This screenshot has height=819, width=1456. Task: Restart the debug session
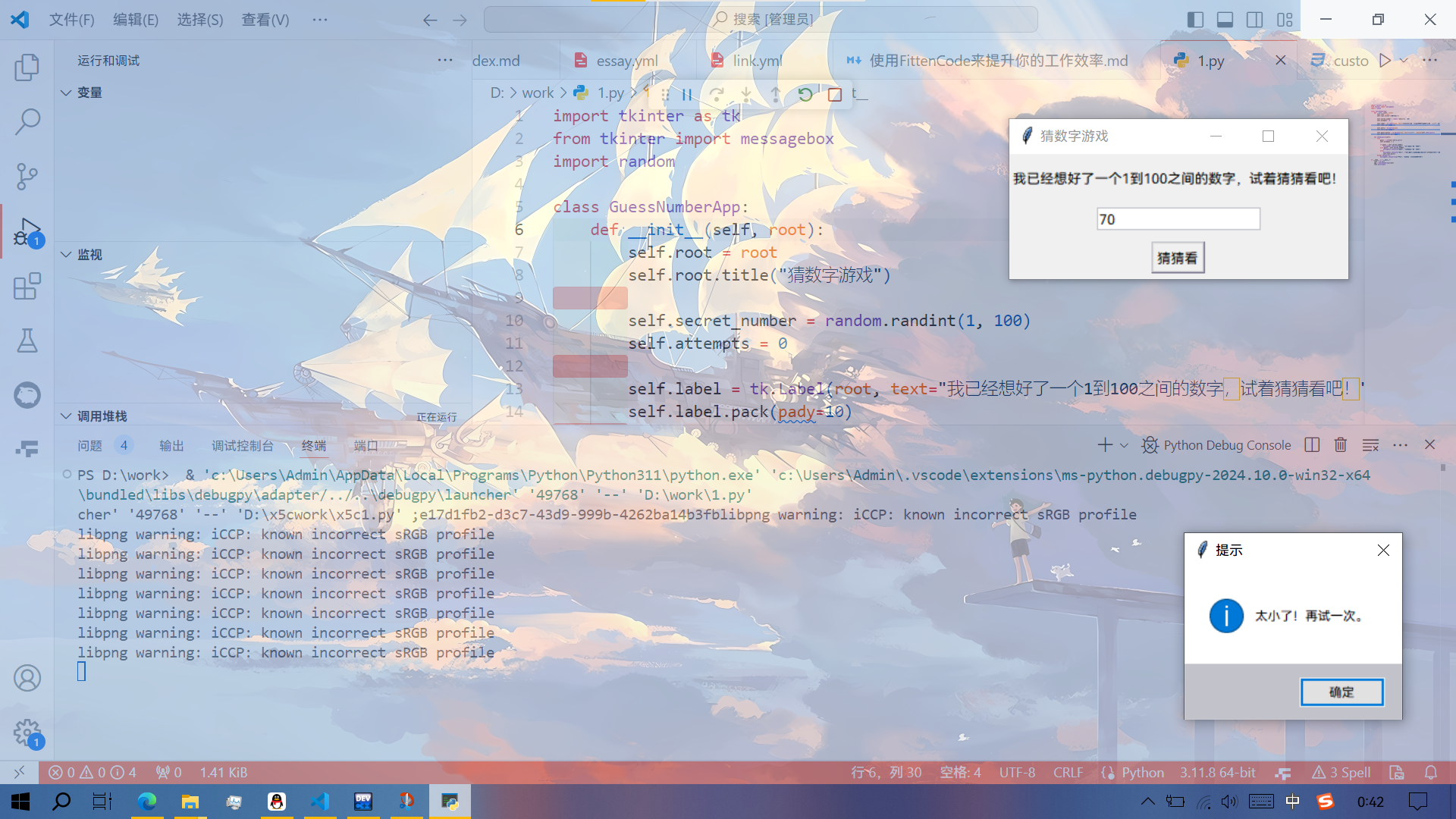point(805,95)
